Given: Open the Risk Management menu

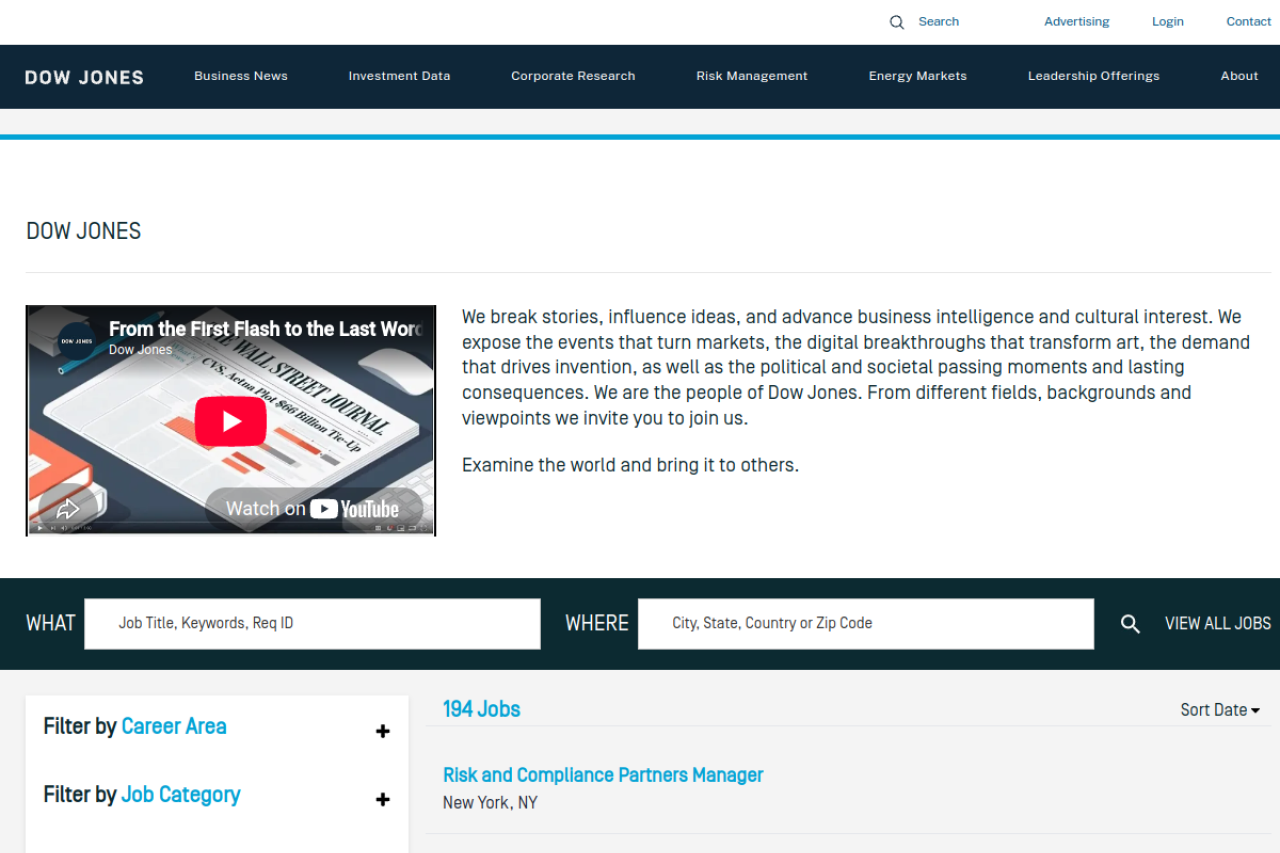Looking at the screenshot, I should click(752, 76).
